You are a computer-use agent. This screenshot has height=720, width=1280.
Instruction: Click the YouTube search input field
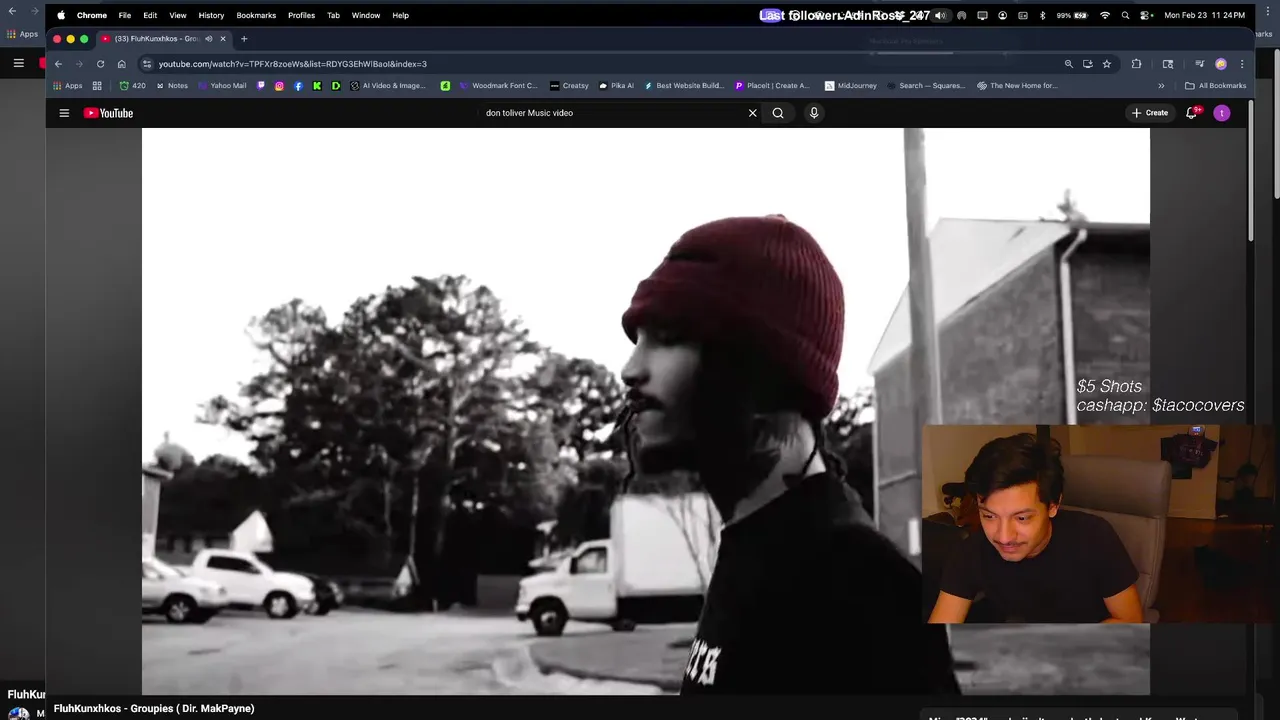[612, 113]
